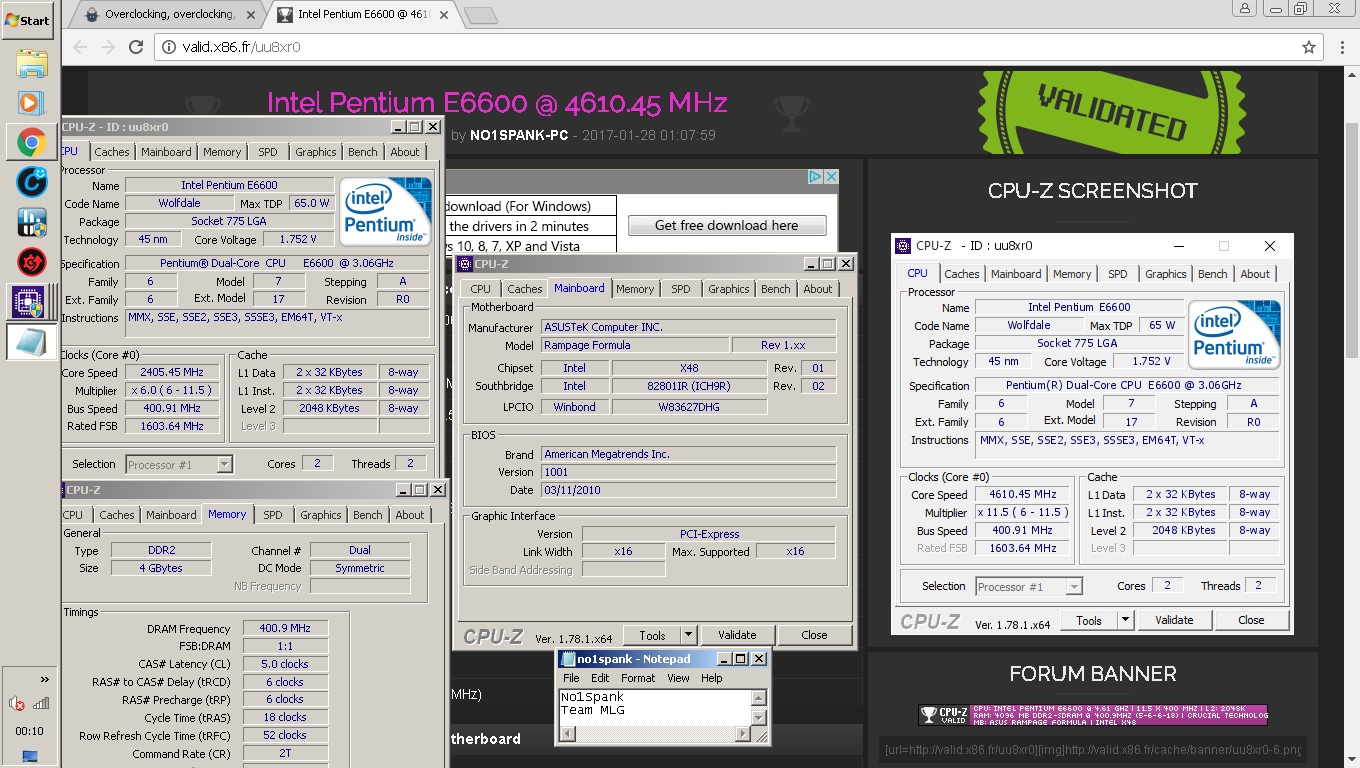Open the network signal tray icon
This screenshot has height=768, width=1360.
click(x=41, y=704)
